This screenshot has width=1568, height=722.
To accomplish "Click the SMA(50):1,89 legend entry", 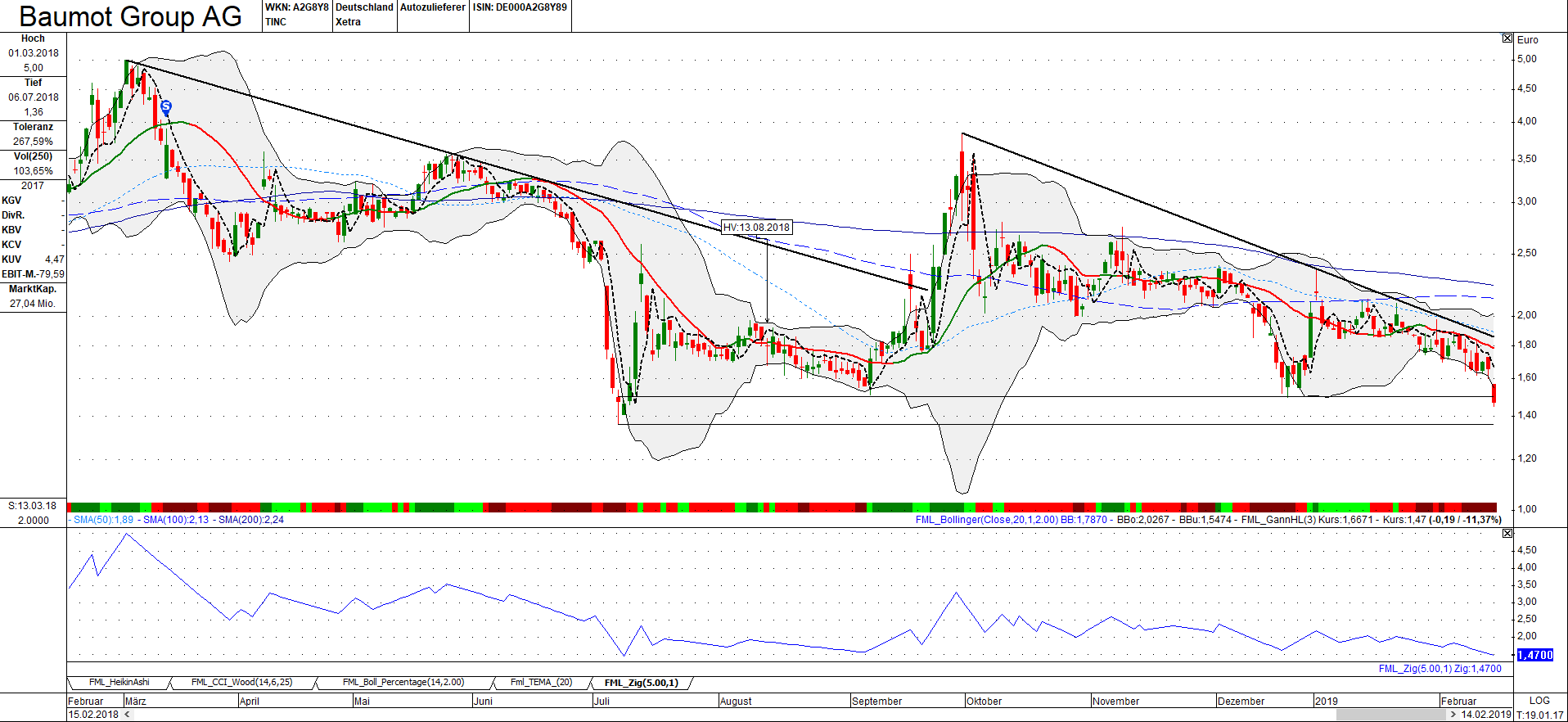I will (x=103, y=520).
